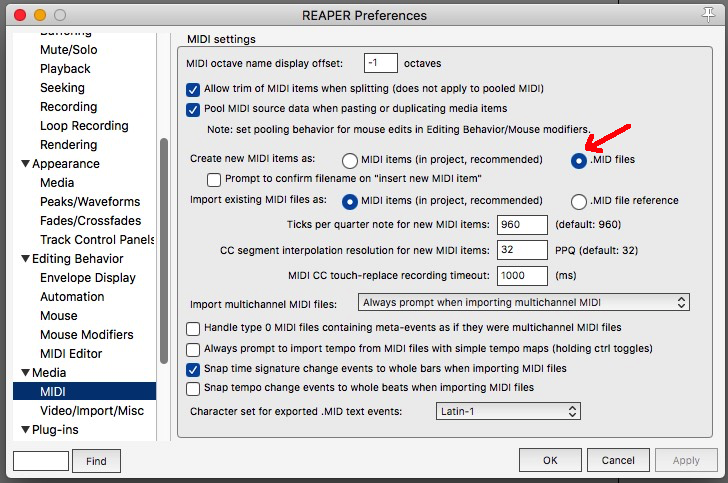Enable Always prompt to import tempo checkbox

tap(193, 349)
